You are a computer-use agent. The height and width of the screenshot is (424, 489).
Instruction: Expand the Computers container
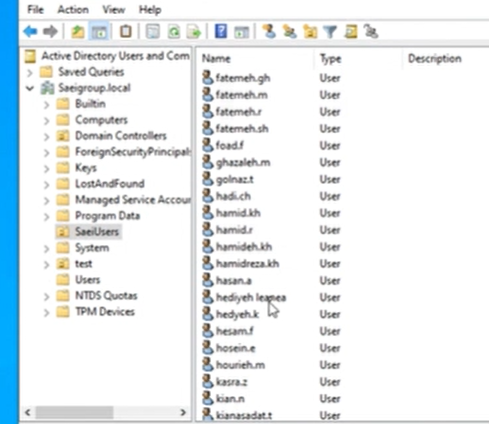46,121
